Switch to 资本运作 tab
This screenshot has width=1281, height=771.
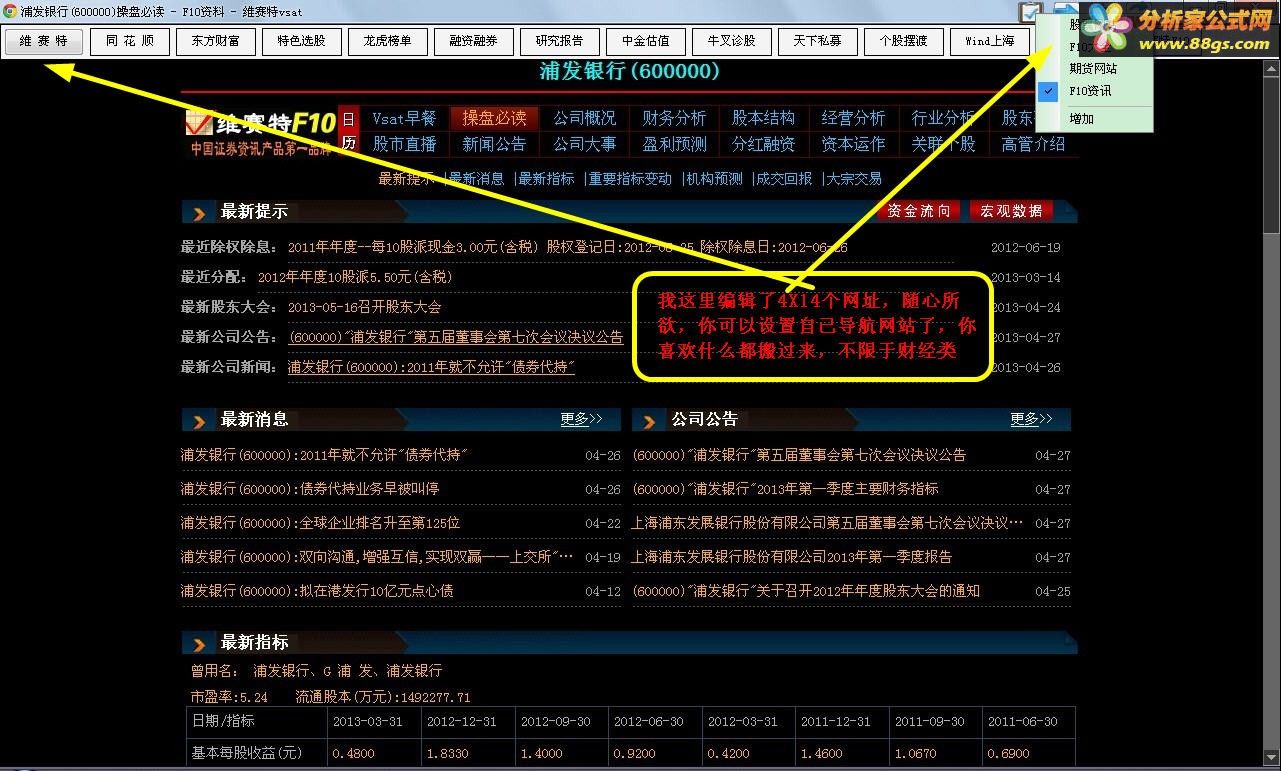(853, 144)
